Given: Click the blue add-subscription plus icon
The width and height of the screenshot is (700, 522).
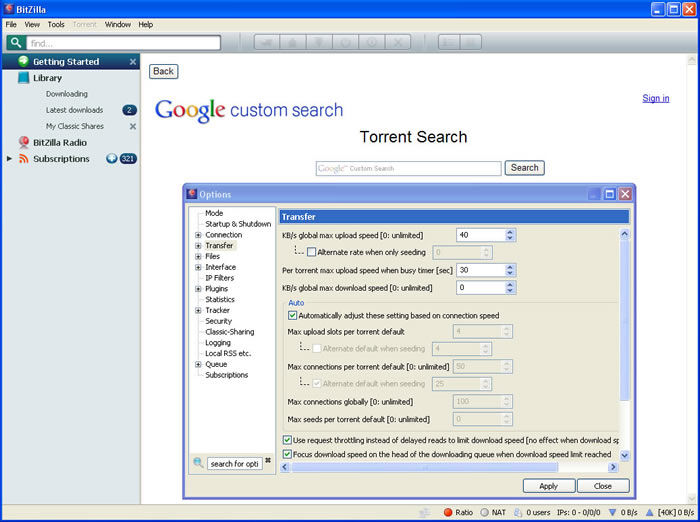Looking at the screenshot, I should (112, 159).
